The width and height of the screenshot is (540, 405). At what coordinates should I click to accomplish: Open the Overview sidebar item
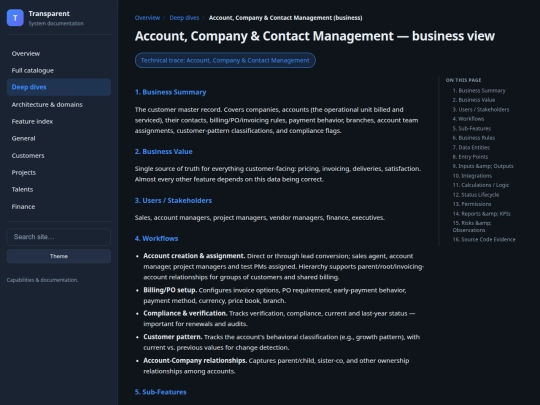[x=59, y=53]
